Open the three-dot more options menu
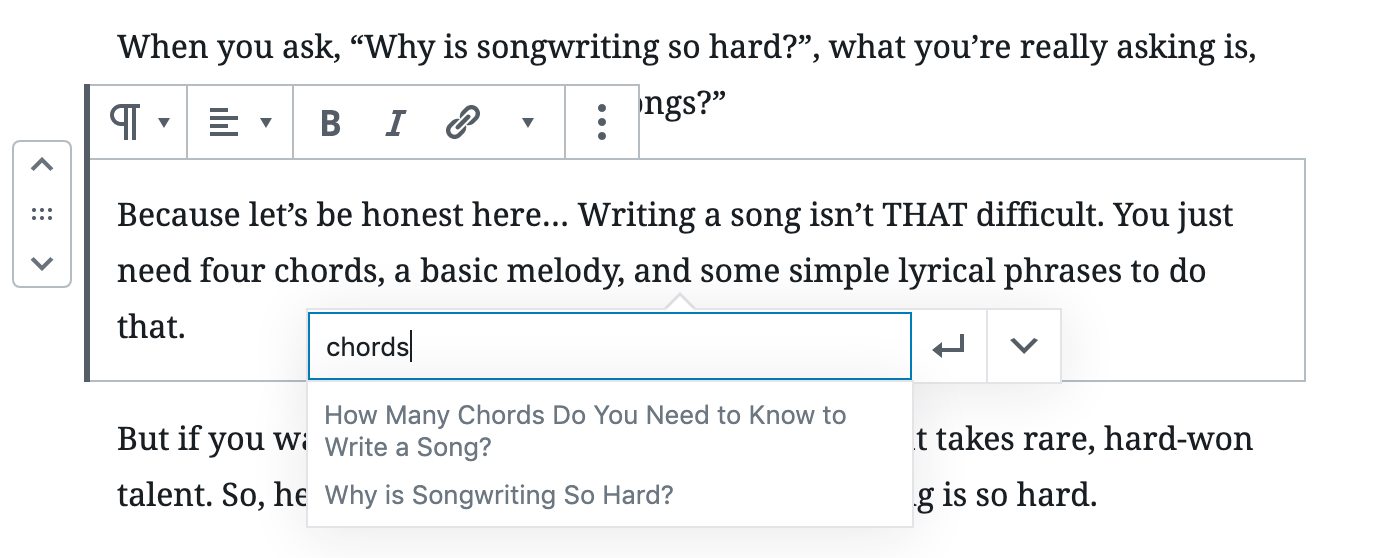Image resolution: width=1384 pixels, height=558 pixels. [x=602, y=122]
